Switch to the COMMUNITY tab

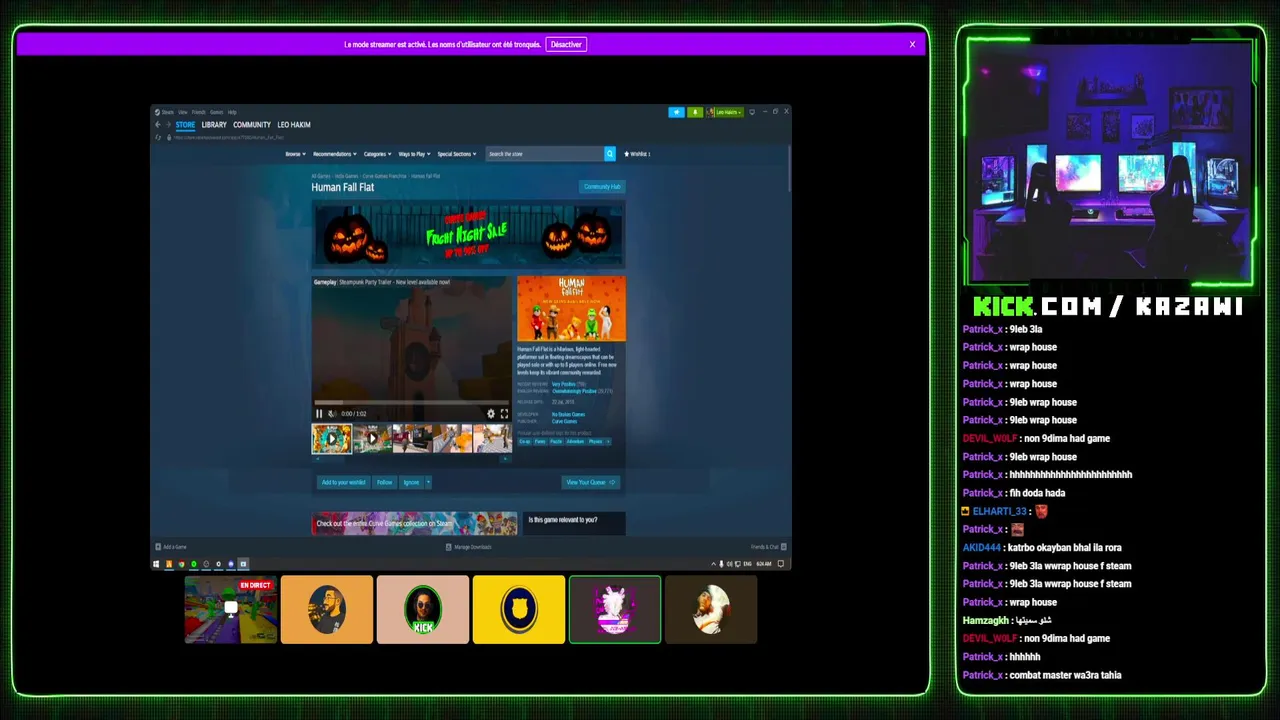click(x=252, y=125)
